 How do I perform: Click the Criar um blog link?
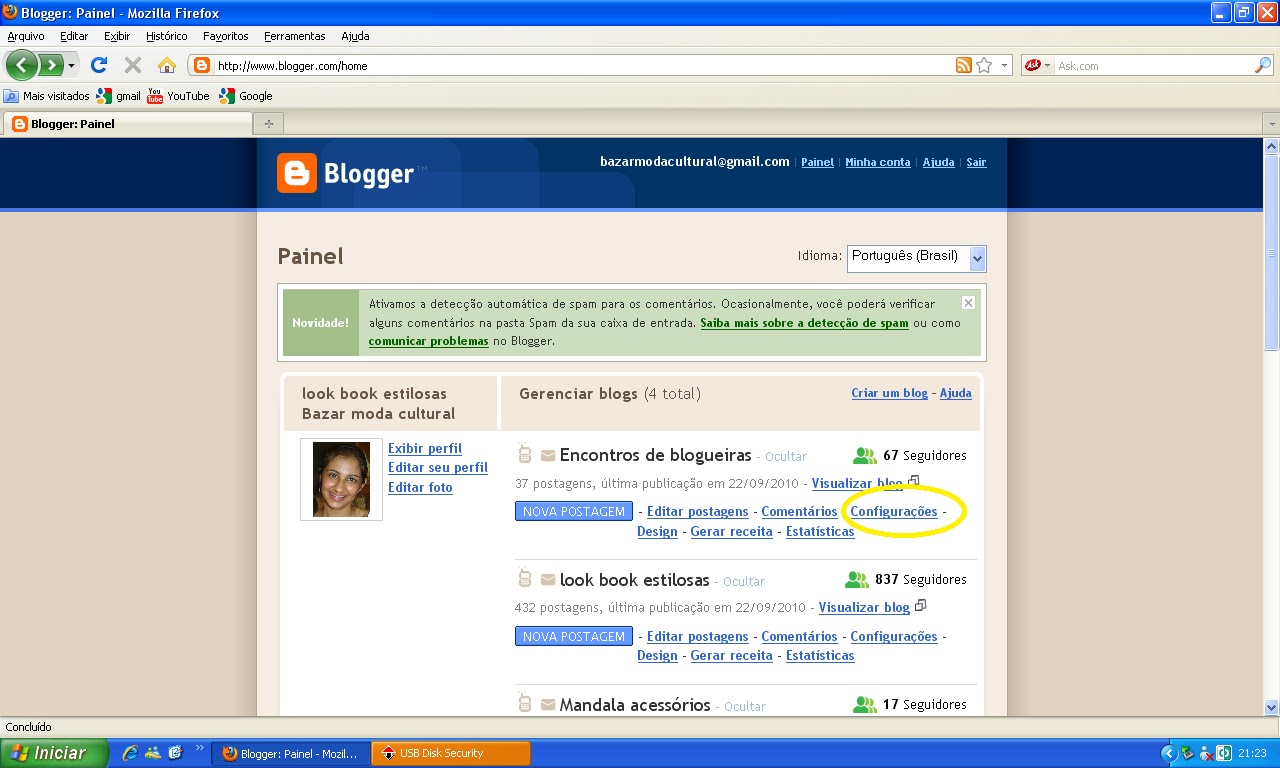[x=889, y=393]
